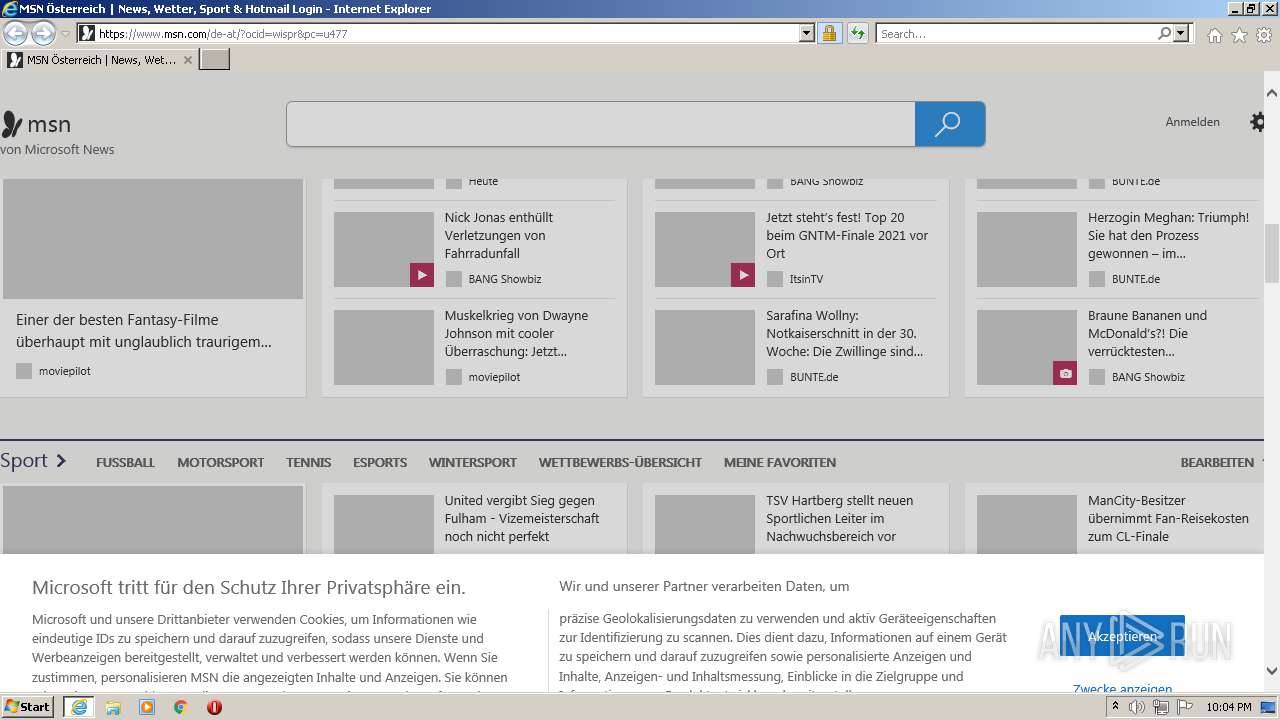Screen dimensions: 1280x720
Task: Click the MSN butterfly logo
Action: pos(12,124)
